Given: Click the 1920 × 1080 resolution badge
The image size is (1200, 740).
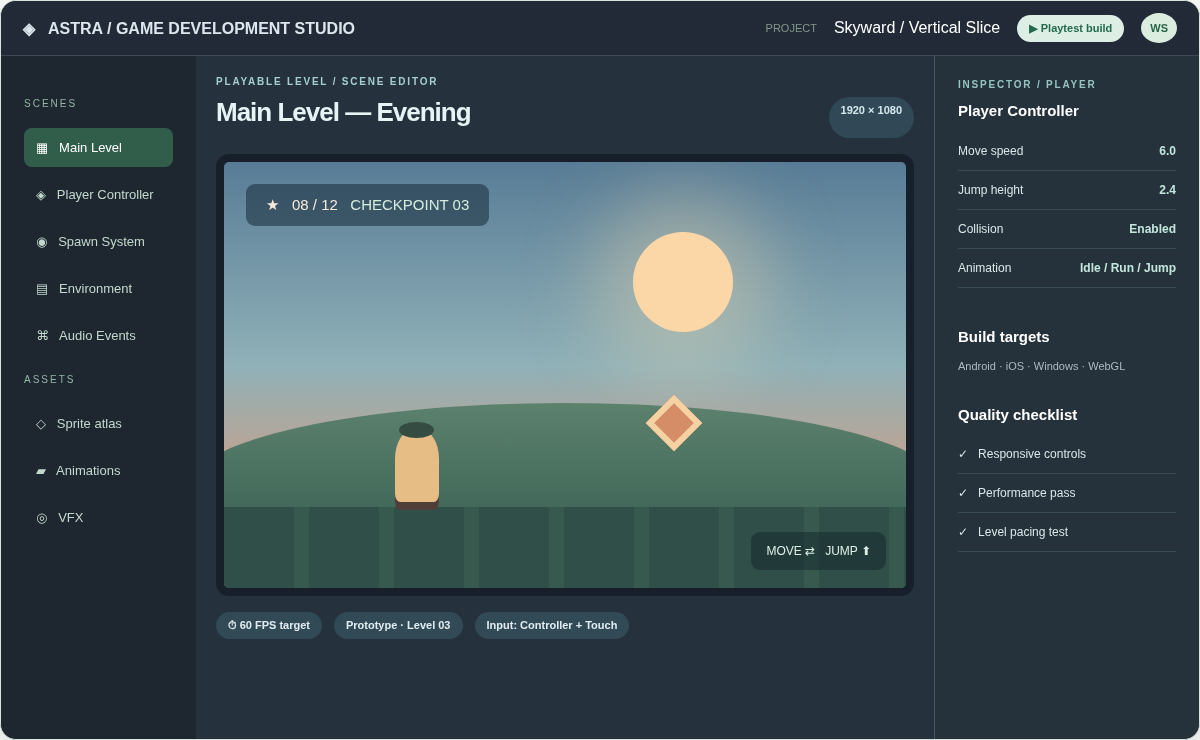Looking at the screenshot, I should [x=871, y=117].
